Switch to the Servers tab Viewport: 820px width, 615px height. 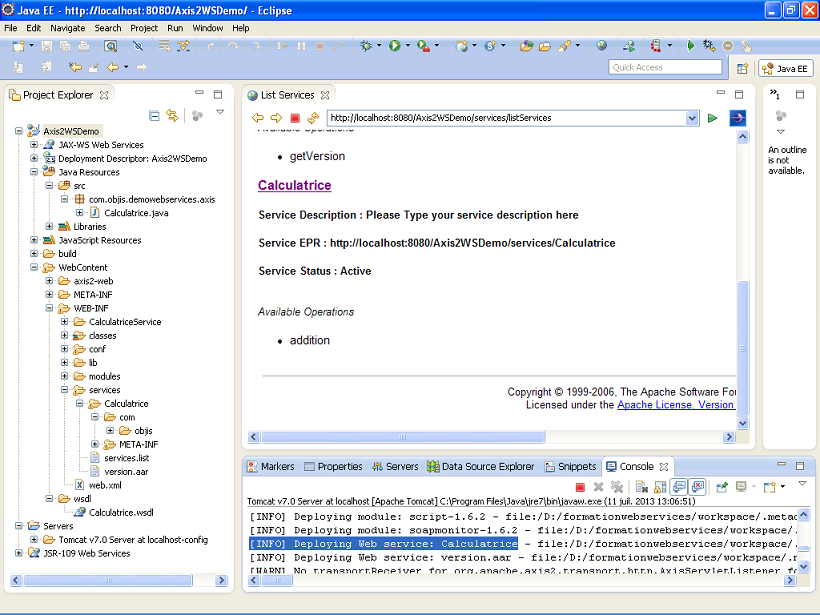395,467
